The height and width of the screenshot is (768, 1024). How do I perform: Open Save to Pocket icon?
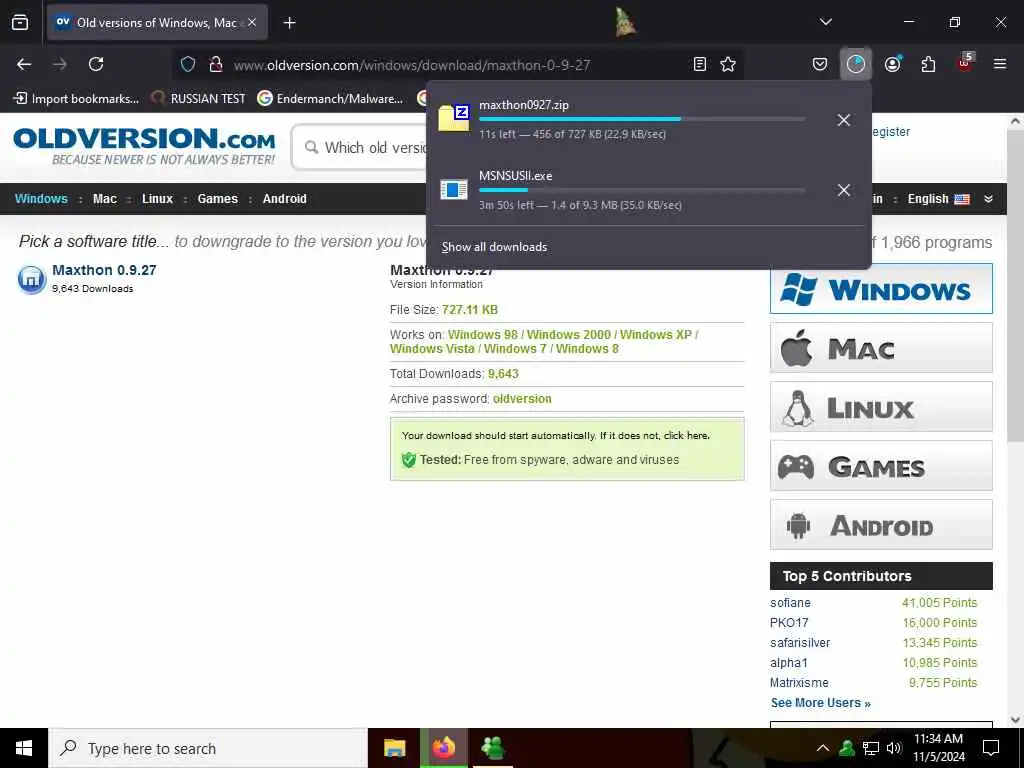(820, 64)
